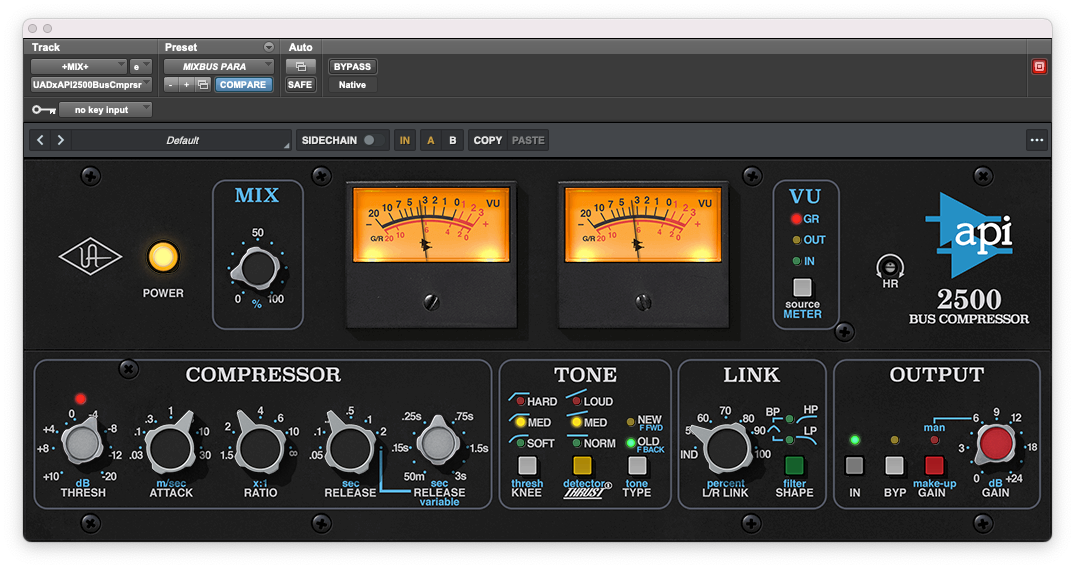This screenshot has width=1075, height=569.
Task: Click the HARD knee indicator
Action: 520,401
